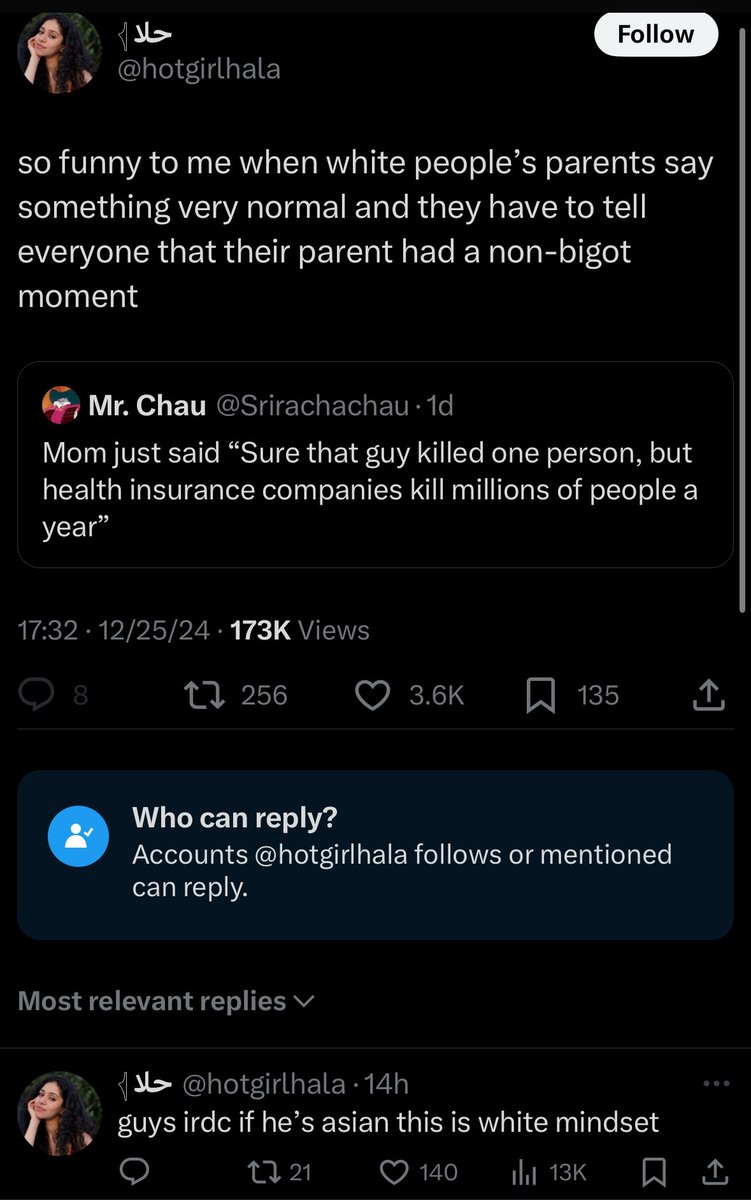Tap share icon on the reply tweet
751x1200 pixels.
pyautogui.click(x=716, y=1171)
